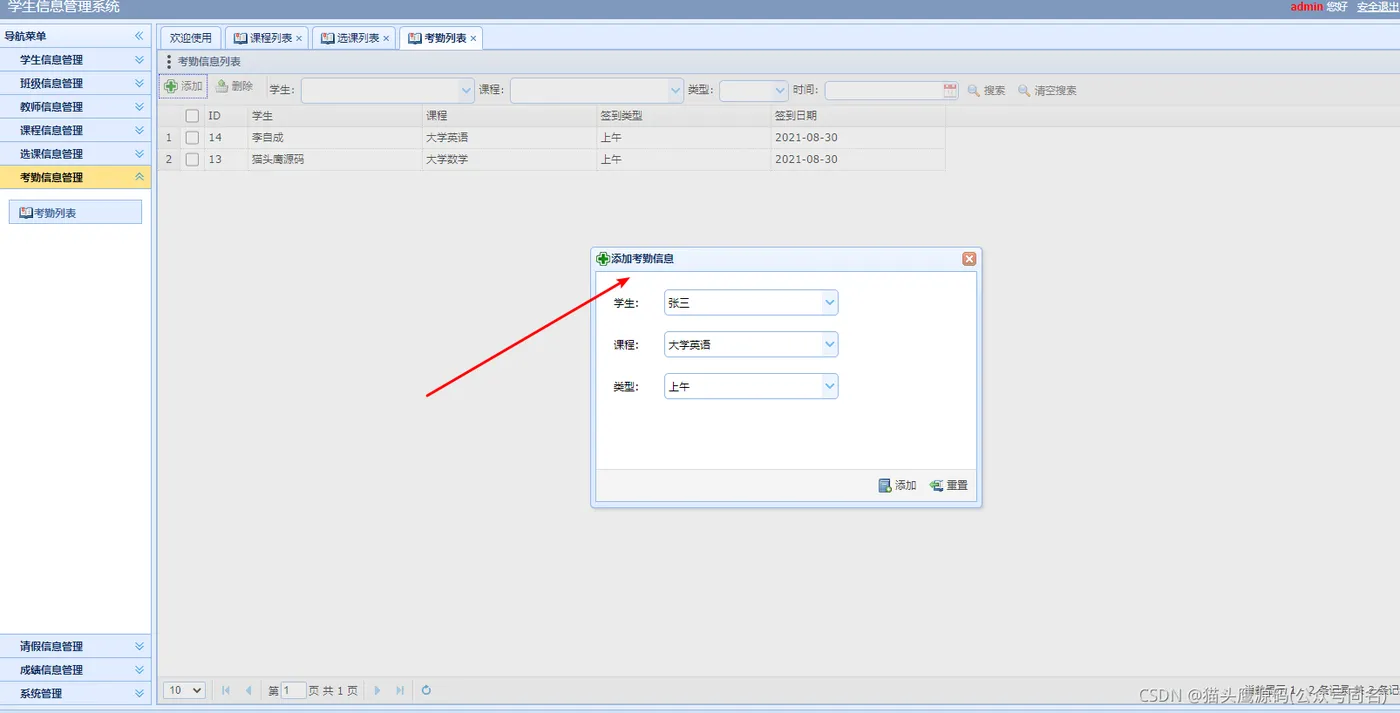Select the 李自成 student cell

[x=335, y=138]
